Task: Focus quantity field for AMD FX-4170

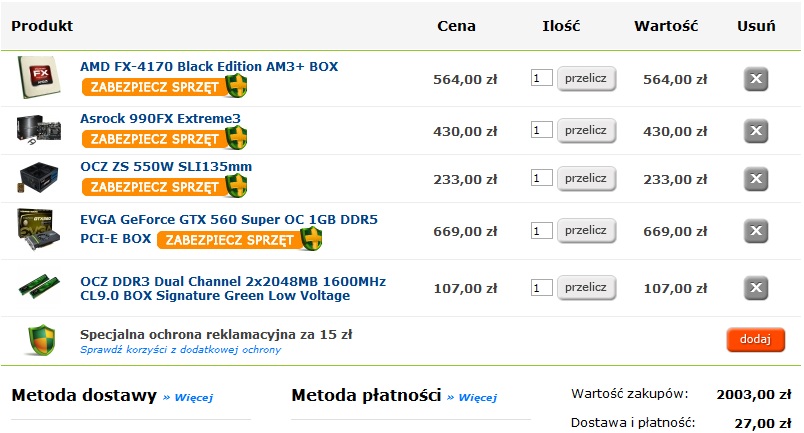Action: click(541, 78)
